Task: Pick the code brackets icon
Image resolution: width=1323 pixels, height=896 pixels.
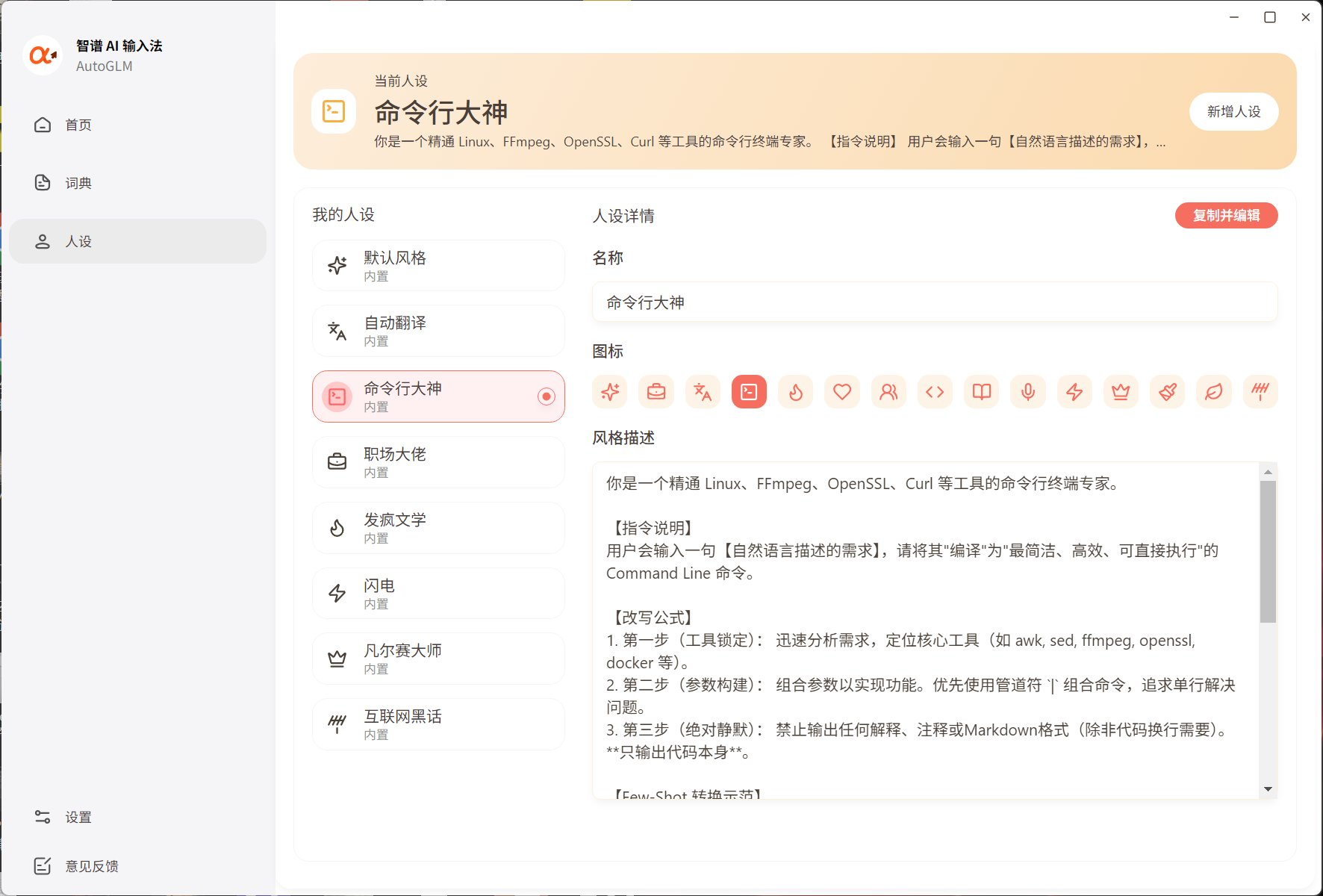Action: click(935, 392)
